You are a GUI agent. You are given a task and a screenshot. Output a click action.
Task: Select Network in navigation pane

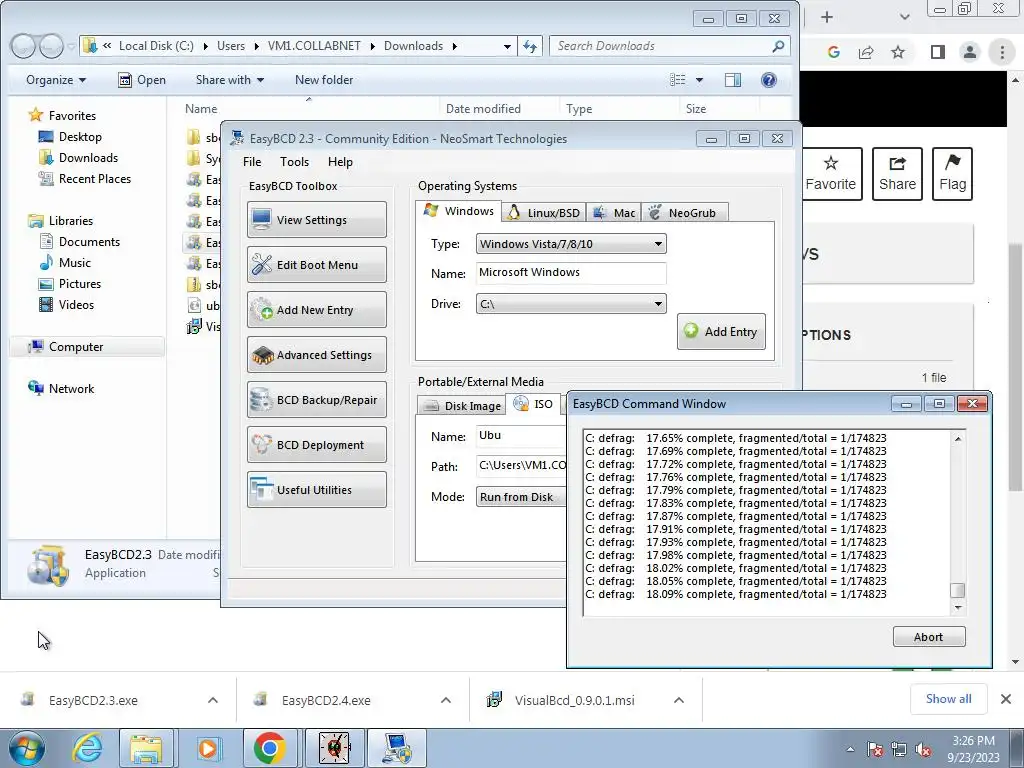pos(61,389)
